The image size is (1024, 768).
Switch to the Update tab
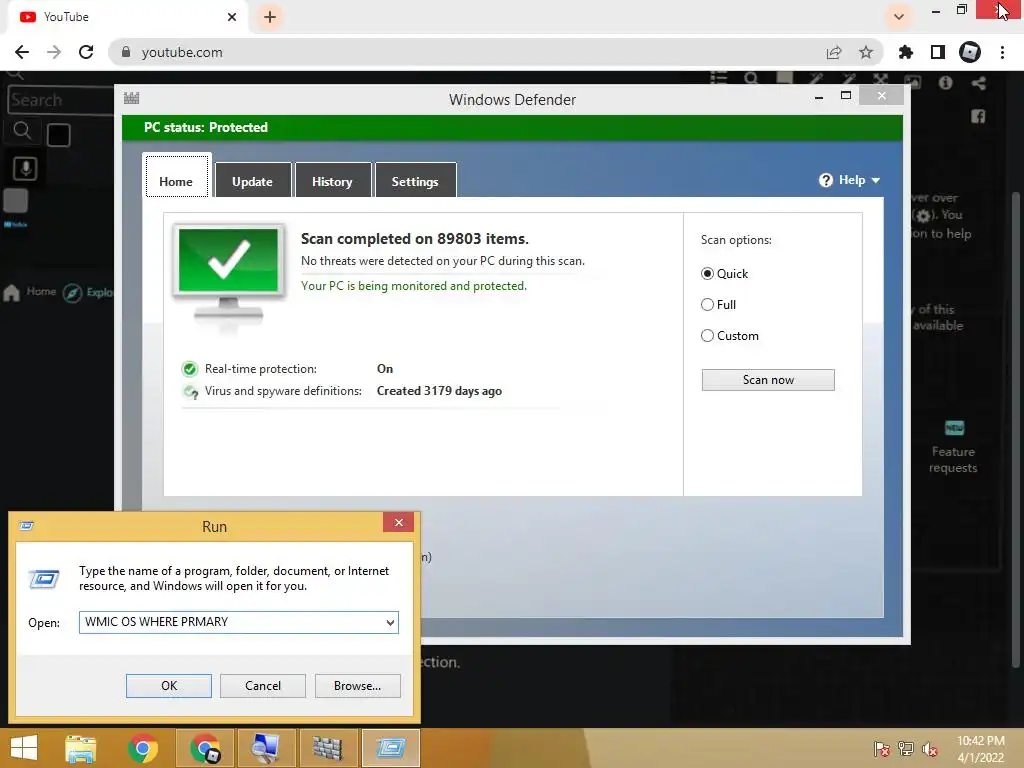click(x=252, y=180)
